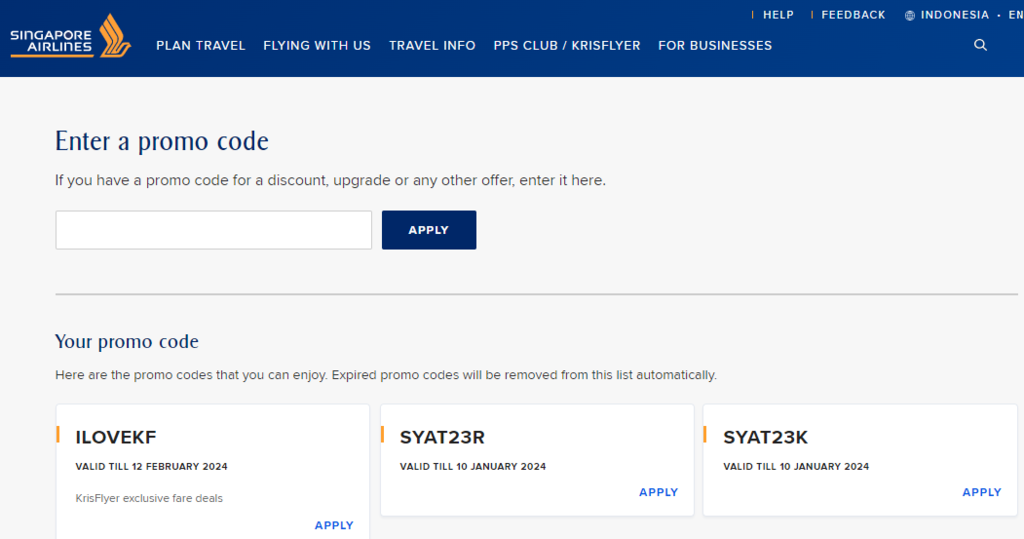Apply the SYAT23K promo code
This screenshot has width=1024, height=539.
click(x=982, y=493)
